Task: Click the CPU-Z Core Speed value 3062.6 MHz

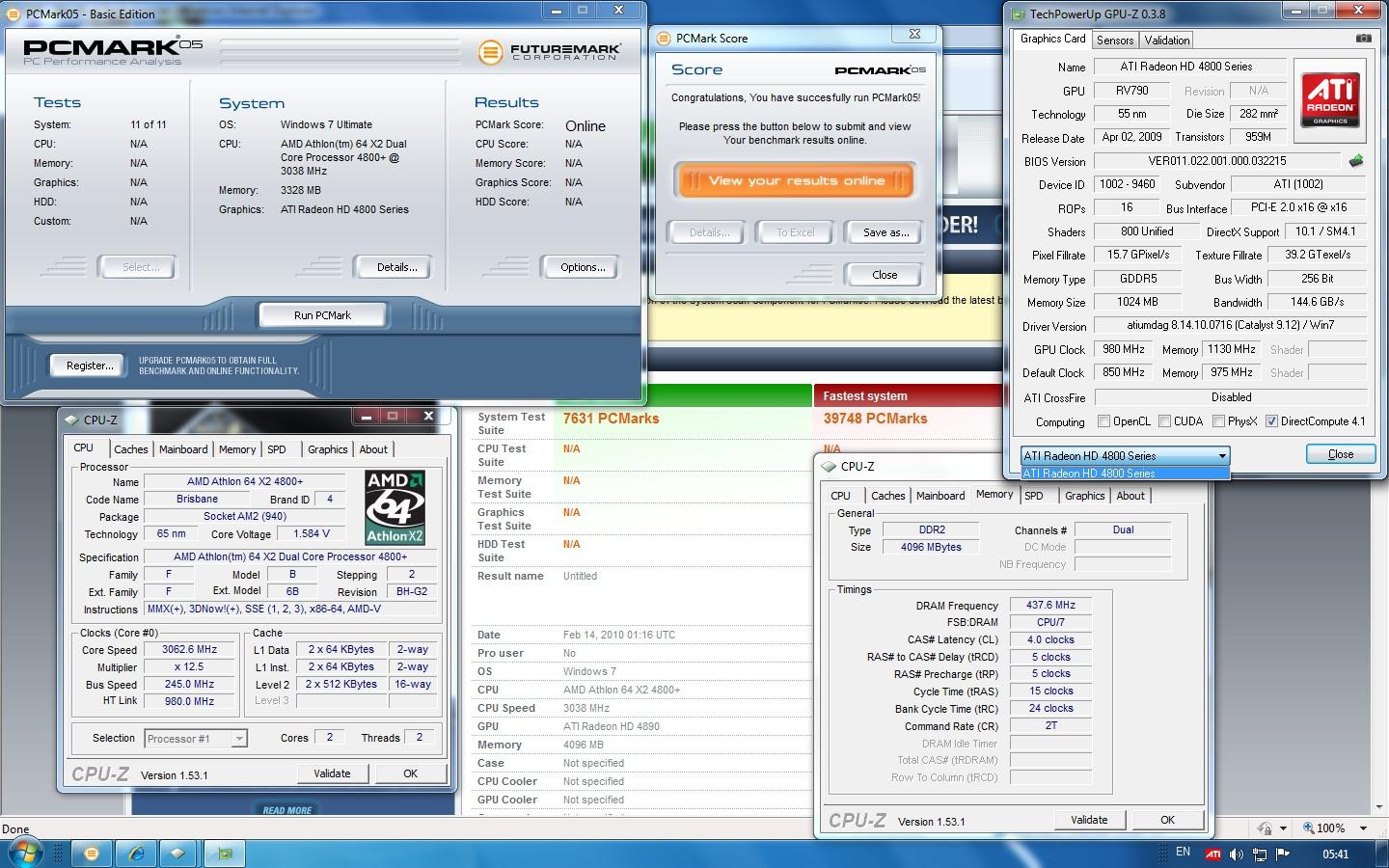Action: 189,649
